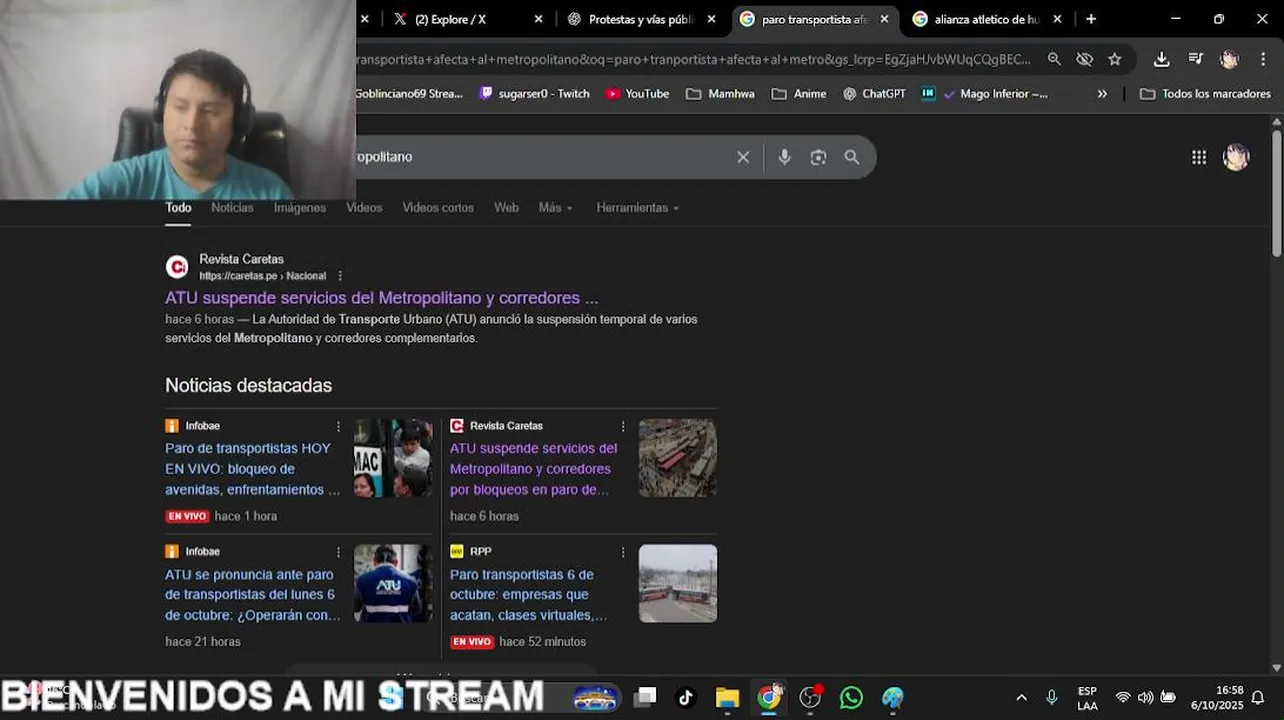Screen dimensions: 1284x720
Task: Open the Google account avatar on the page
Action: pos(1237,157)
